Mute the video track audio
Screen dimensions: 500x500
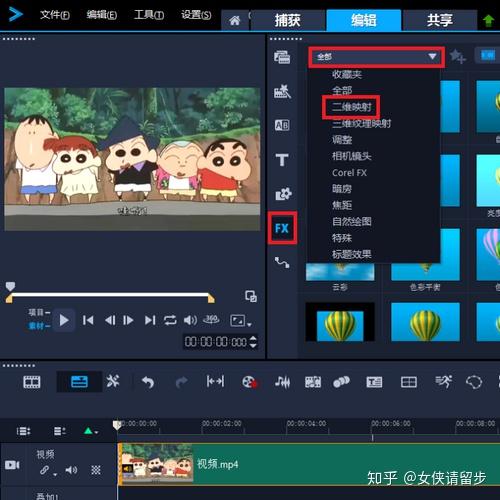point(71,470)
